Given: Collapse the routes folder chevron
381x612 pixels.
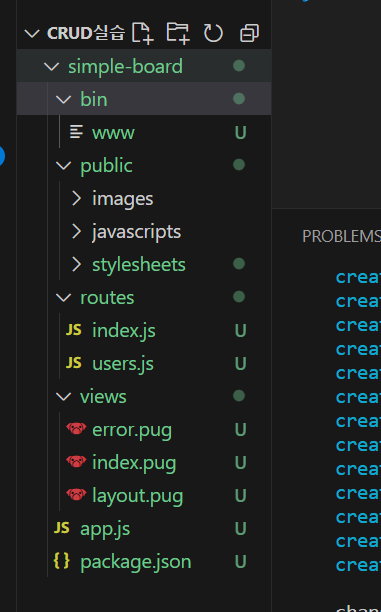Looking at the screenshot, I should (x=63, y=298).
